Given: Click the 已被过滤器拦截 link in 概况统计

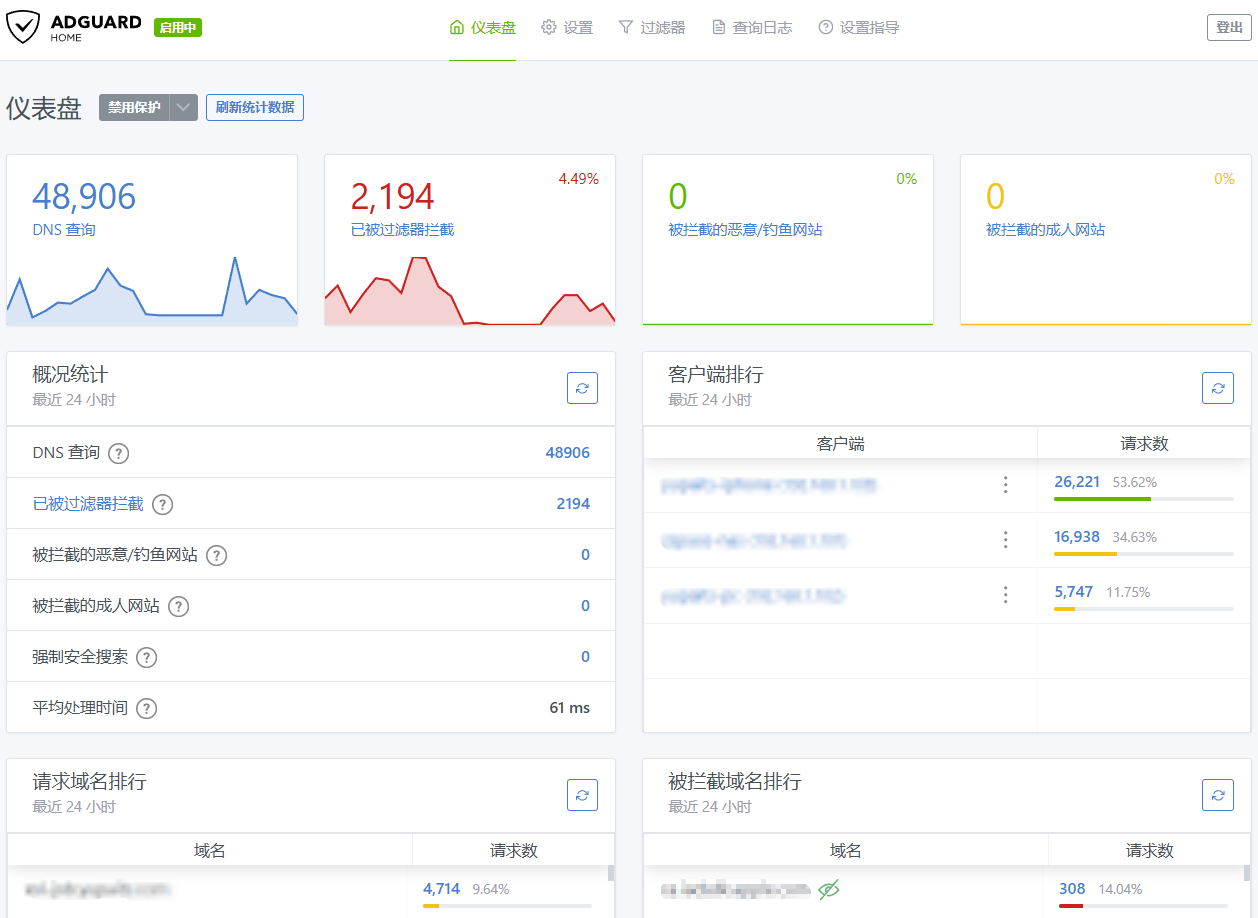Looking at the screenshot, I should tap(88, 504).
